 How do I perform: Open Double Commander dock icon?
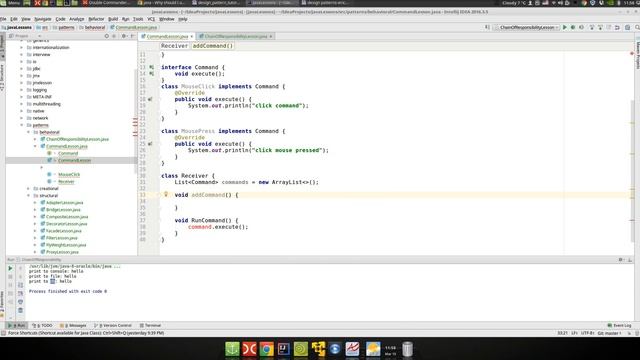pos(249,349)
